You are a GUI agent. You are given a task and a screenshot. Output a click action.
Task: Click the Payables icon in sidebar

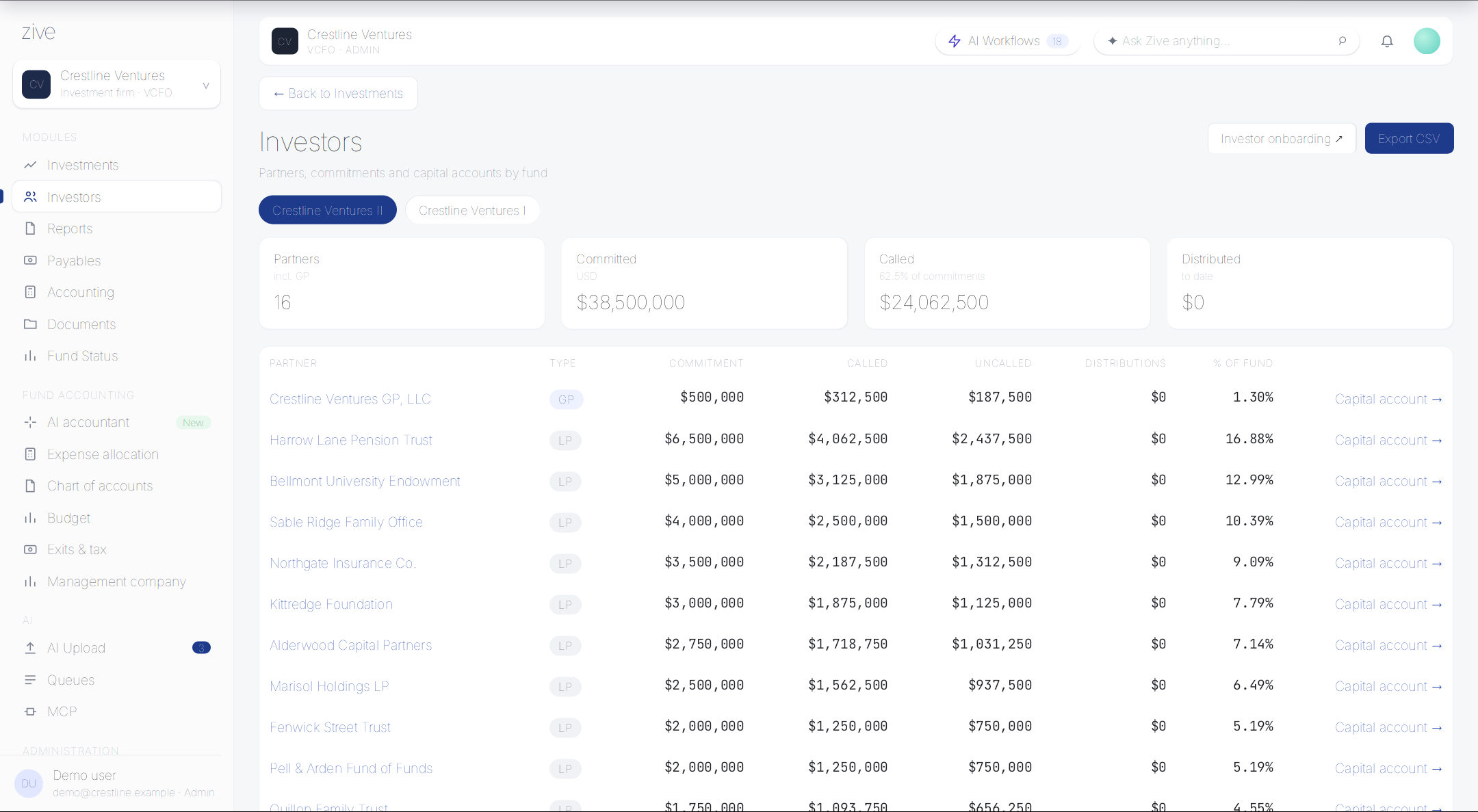[x=30, y=261]
